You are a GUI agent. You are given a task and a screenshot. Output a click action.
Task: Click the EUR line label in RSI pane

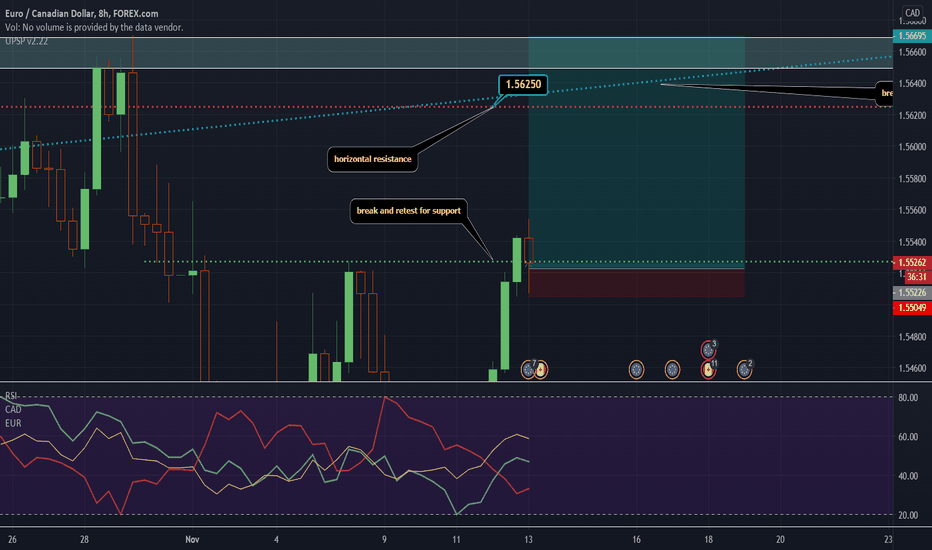(13, 423)
